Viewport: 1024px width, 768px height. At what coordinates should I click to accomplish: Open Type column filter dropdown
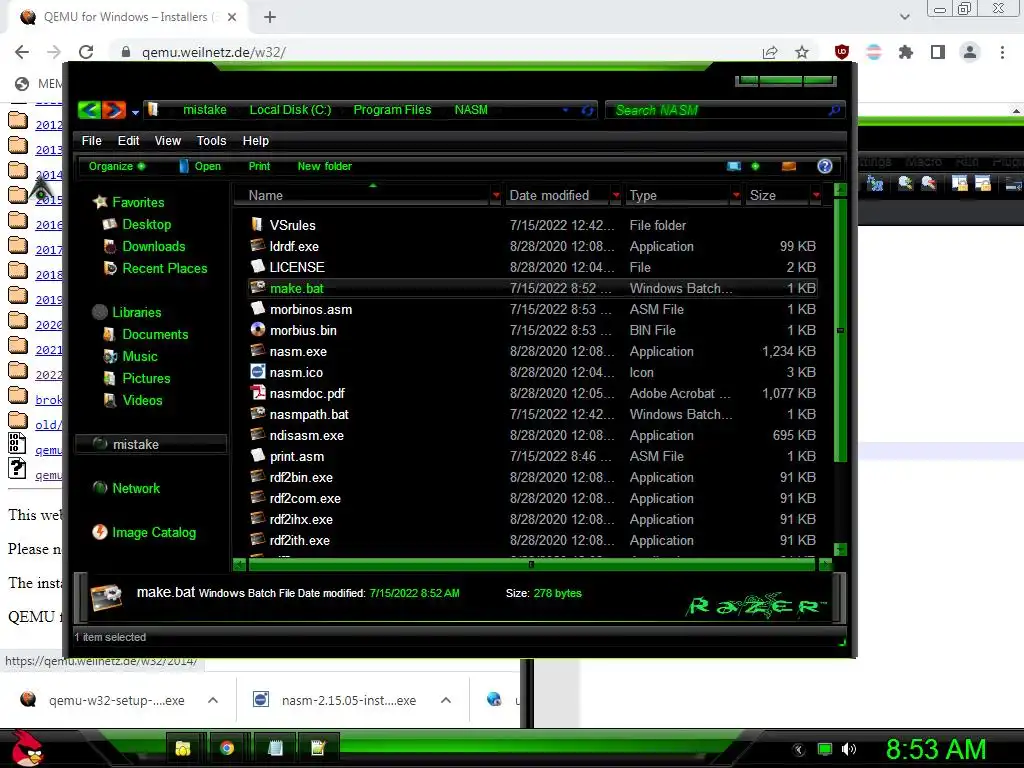[x=736, y=195]
